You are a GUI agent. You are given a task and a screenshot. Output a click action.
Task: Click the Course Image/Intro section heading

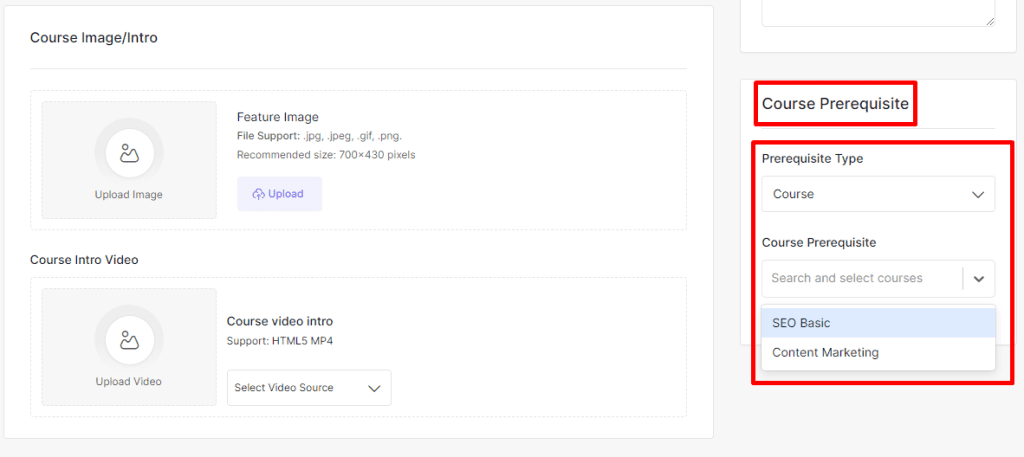94,38
